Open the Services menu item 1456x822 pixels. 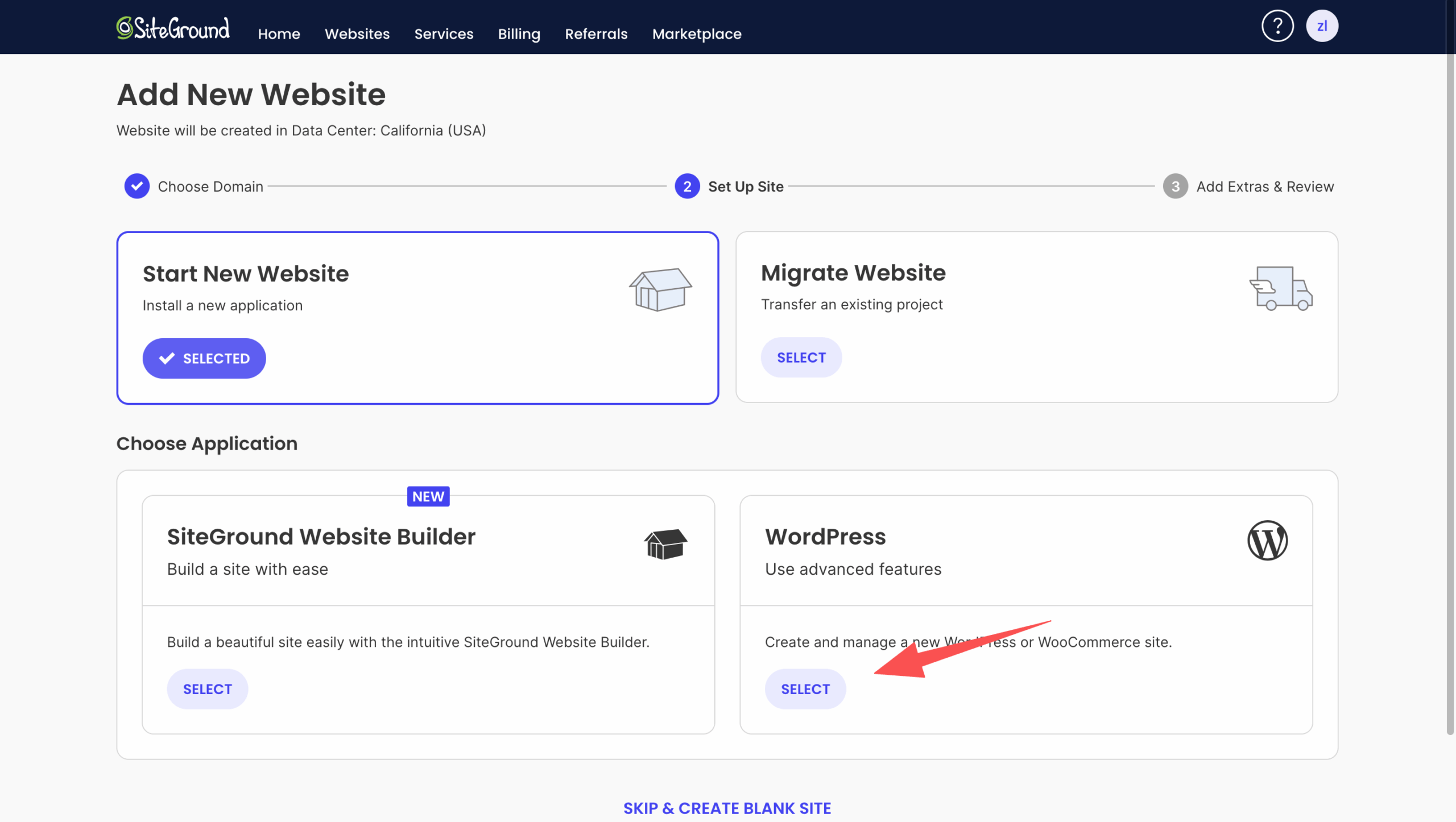(444, 34)
